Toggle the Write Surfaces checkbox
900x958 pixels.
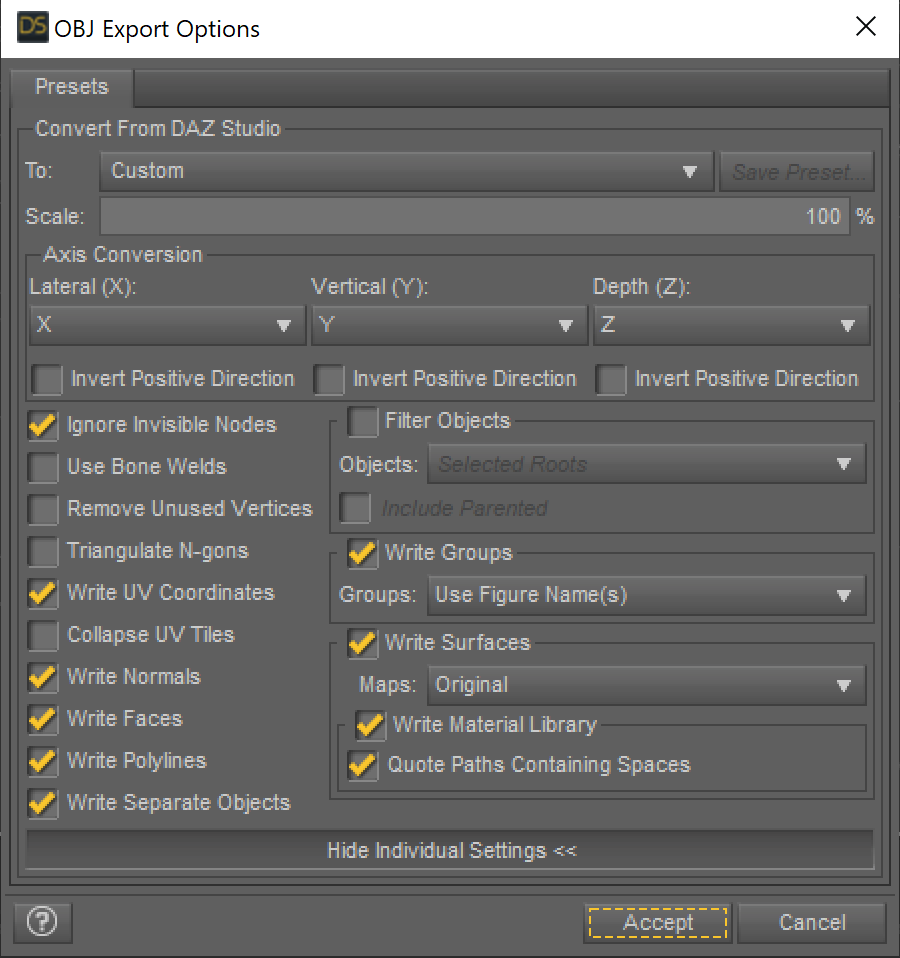(362, 643)
